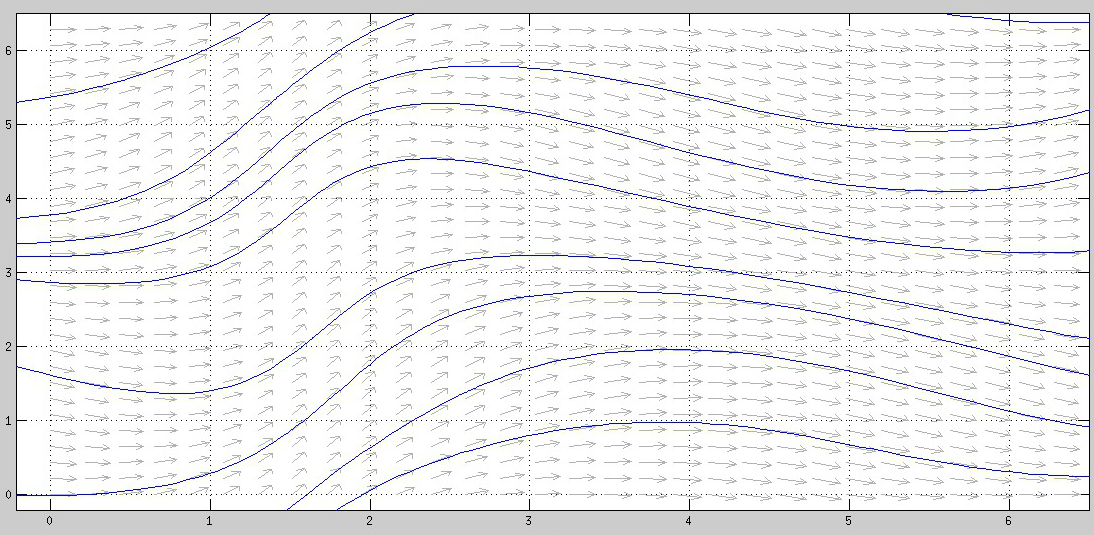The width and height of the screenshot is (1094, 535).
Task: Click y-axis tick label 2
Action: (x=7, y=347)
